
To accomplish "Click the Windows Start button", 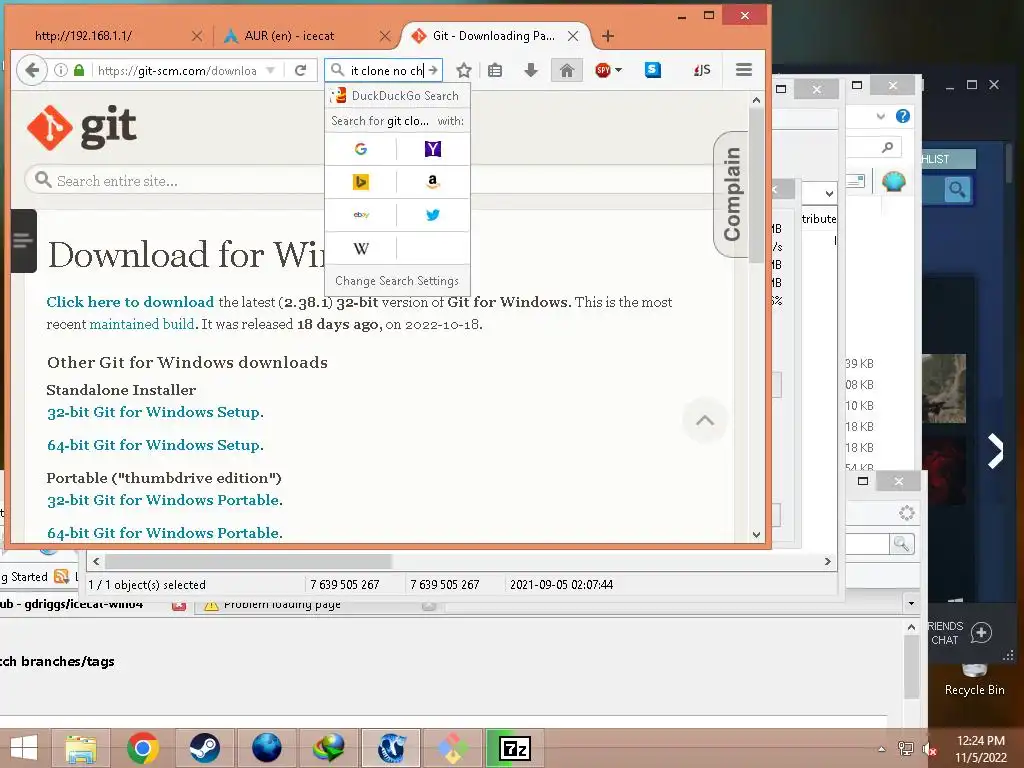I will point(24,748).
